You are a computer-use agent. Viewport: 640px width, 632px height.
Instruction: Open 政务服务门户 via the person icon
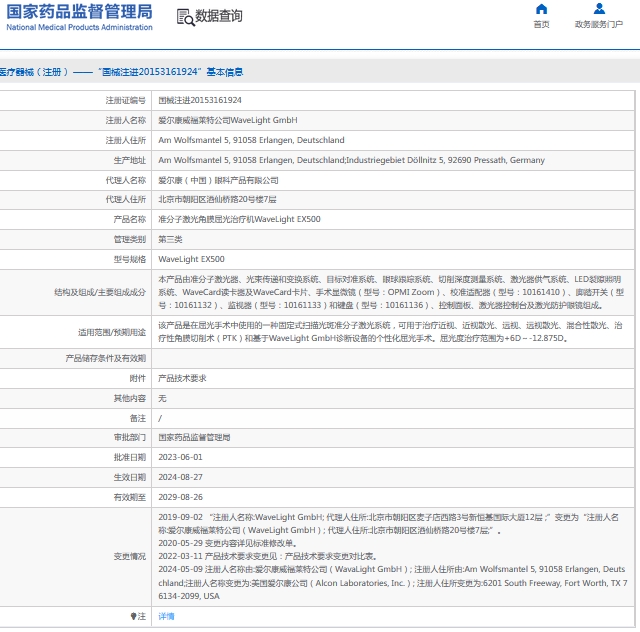(599, 9)
